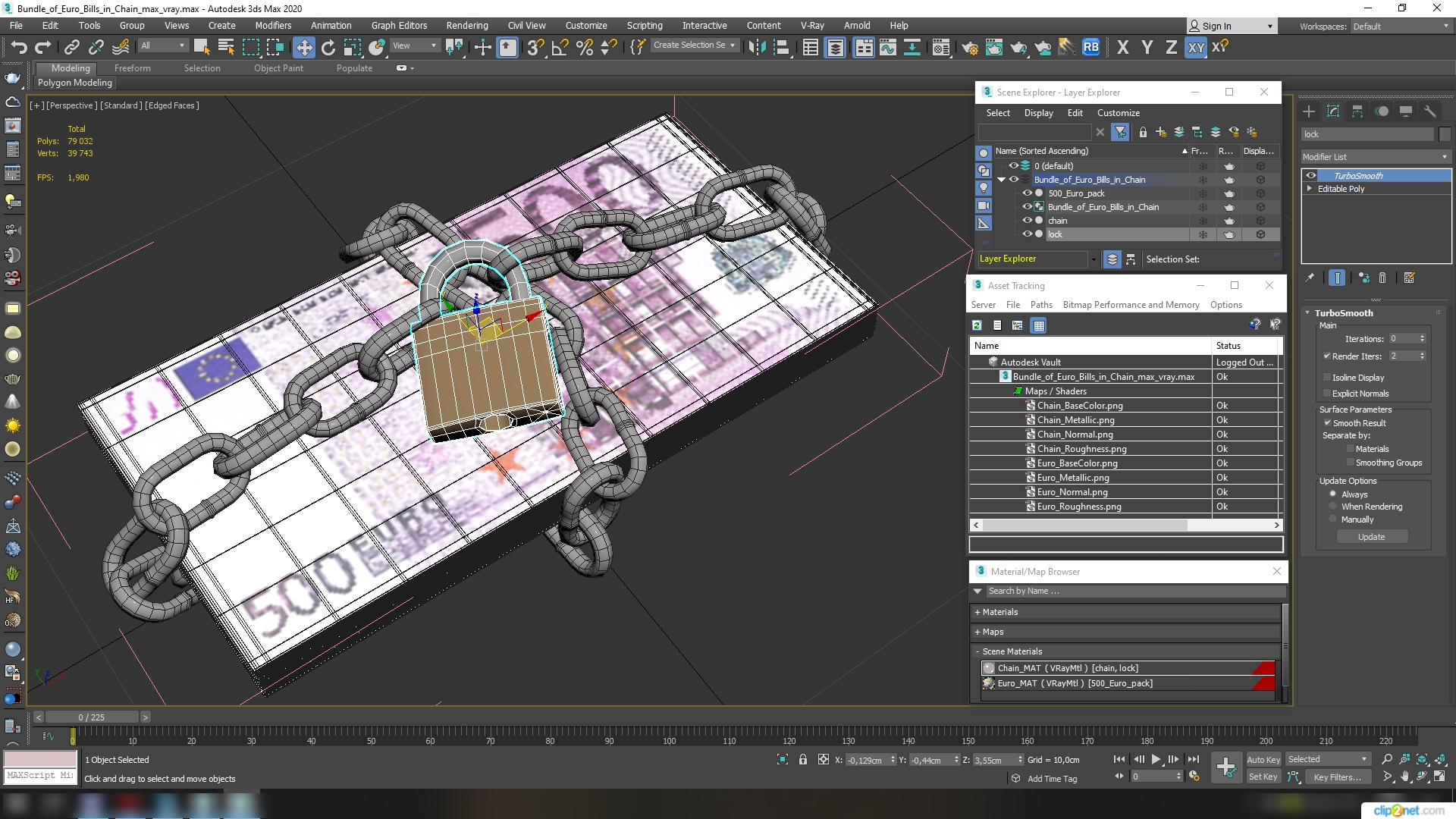Open the Rendering menu
1456x819 pixels.
click(466, 25)
